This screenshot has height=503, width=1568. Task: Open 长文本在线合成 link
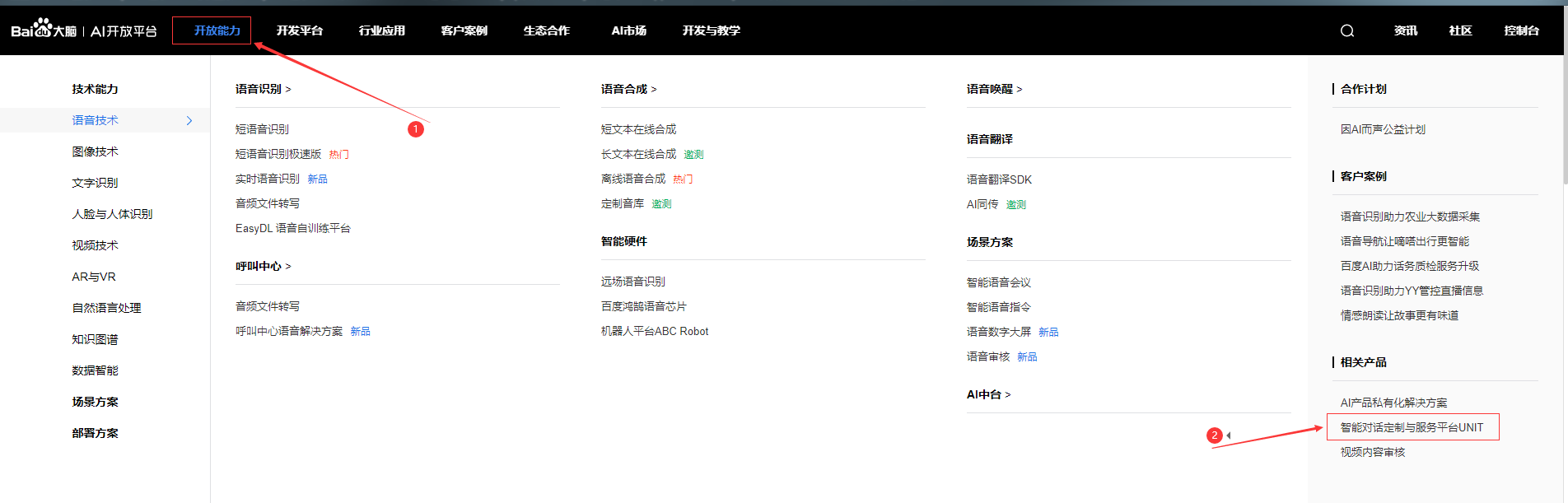tap(639, 154)
